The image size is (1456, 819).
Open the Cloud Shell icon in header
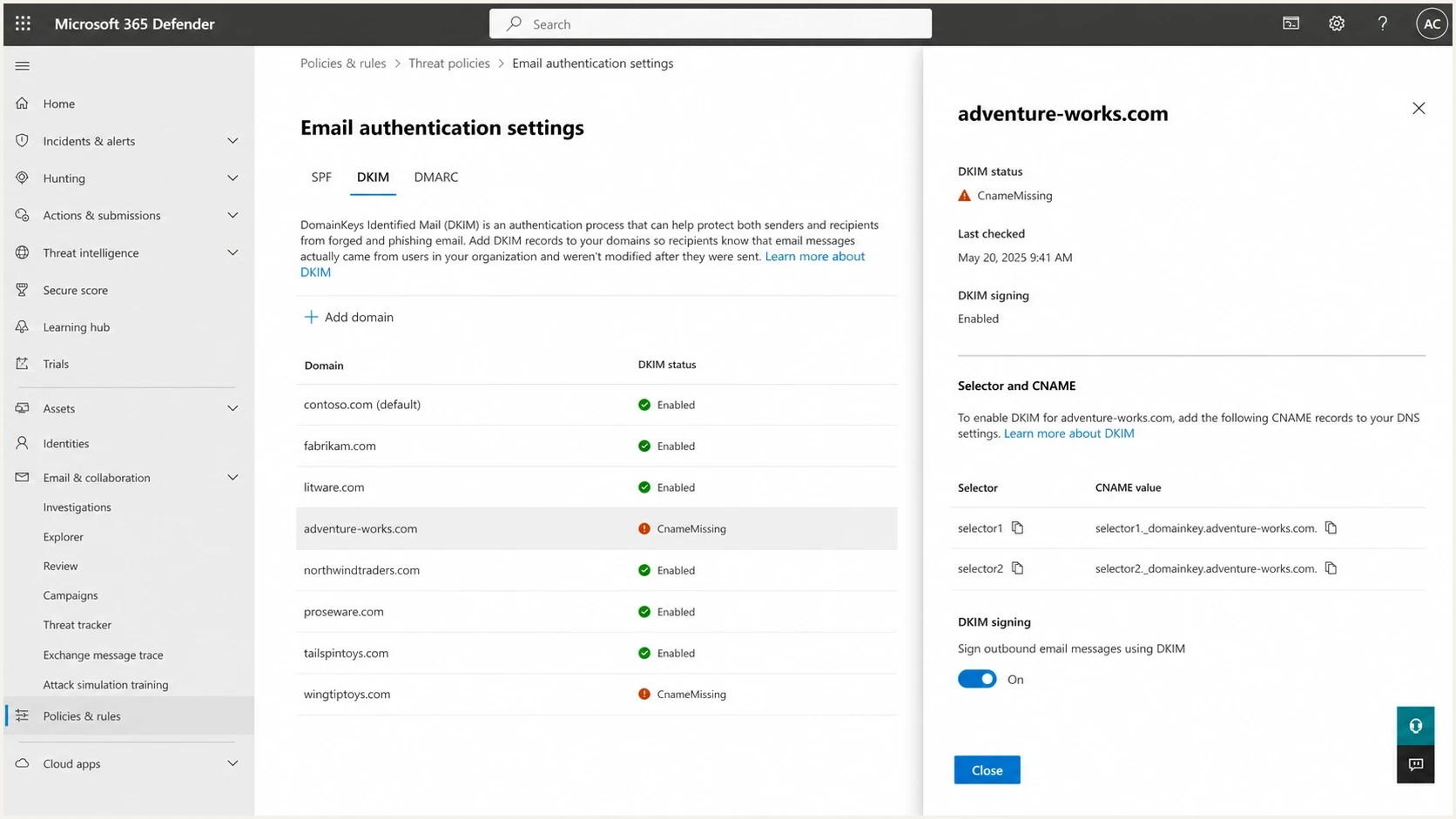point(1291,23)
